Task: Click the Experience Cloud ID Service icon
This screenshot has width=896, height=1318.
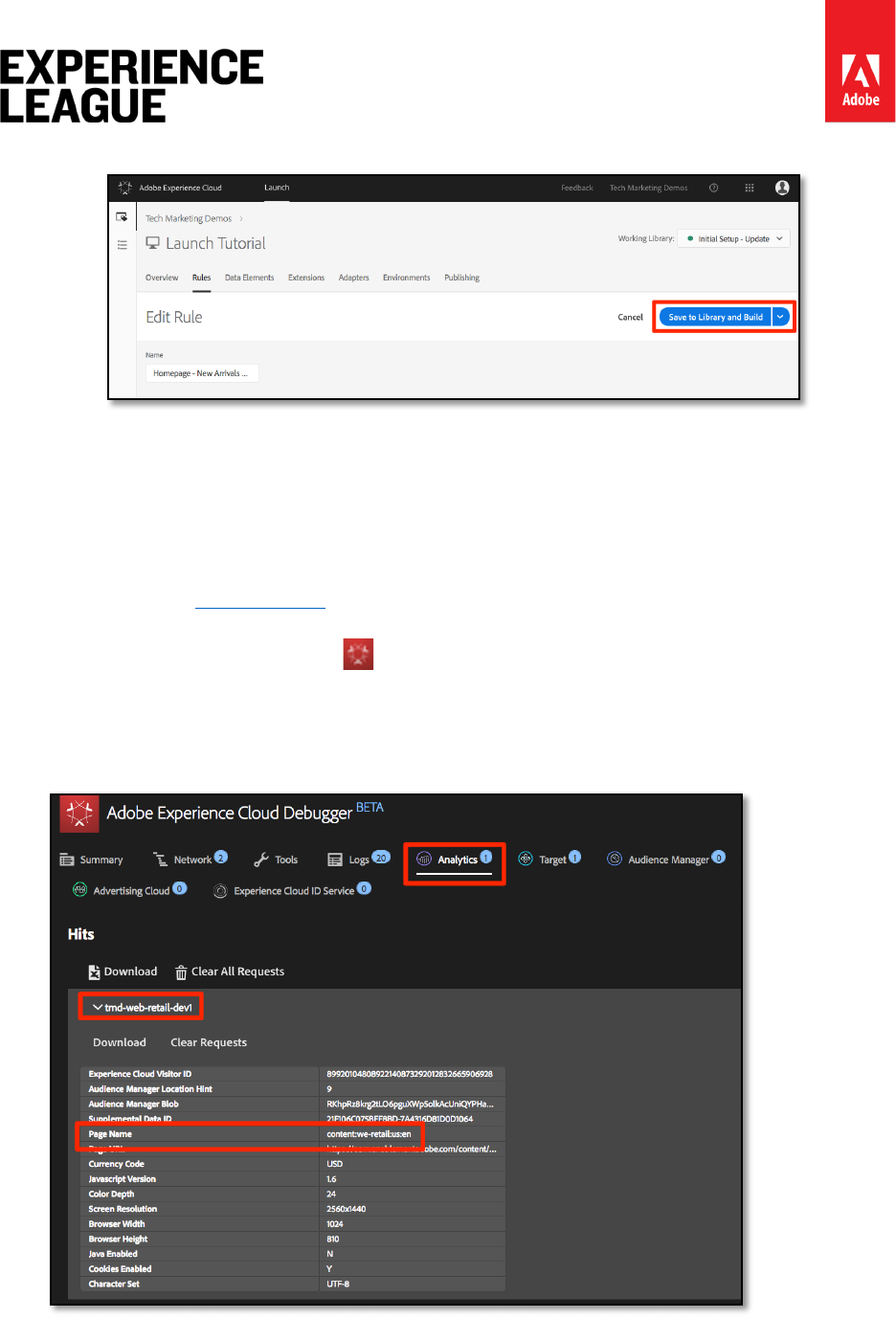Action: (x=220, y=891)
